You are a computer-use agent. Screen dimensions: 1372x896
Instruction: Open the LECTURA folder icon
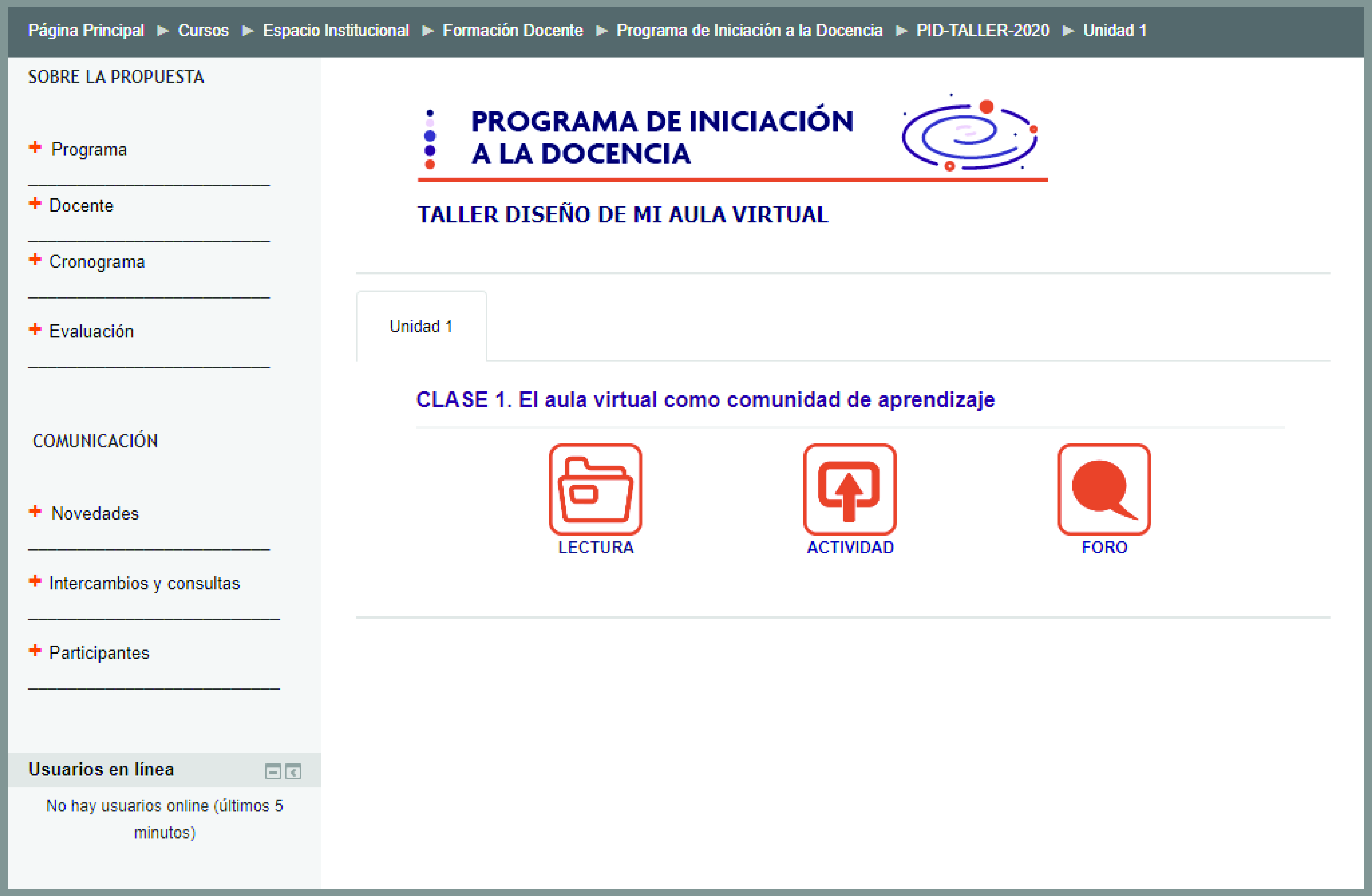coord(596,489)
